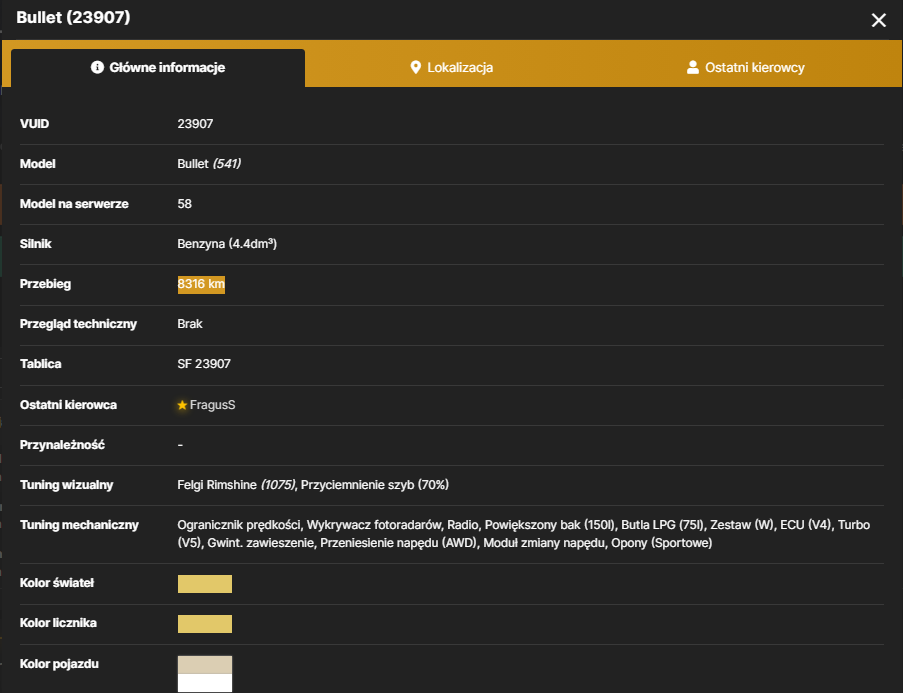Click the Tablica label
This screenshot has width=903, height=693.
tap(40, 364)
